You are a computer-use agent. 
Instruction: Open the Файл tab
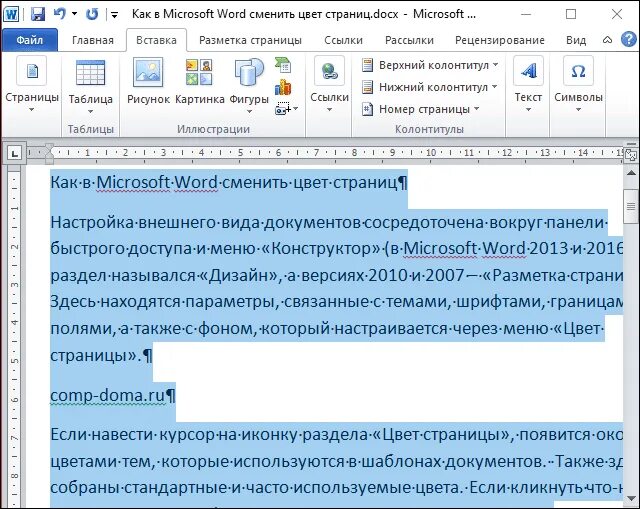(30, 40)
